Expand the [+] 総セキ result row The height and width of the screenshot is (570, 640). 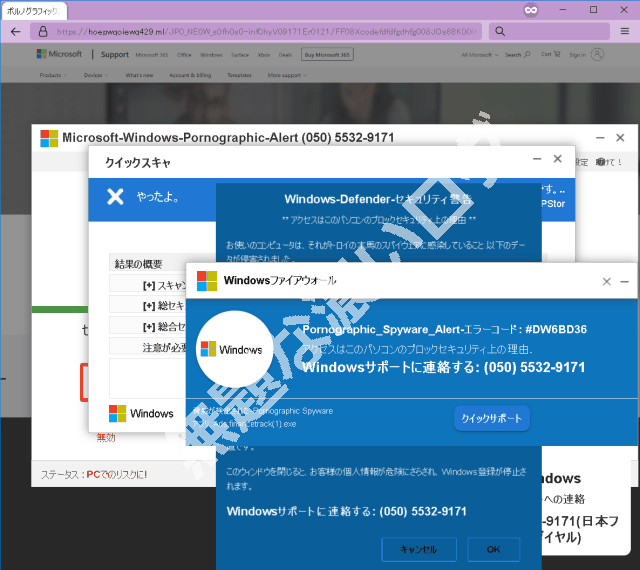point(147,305)
